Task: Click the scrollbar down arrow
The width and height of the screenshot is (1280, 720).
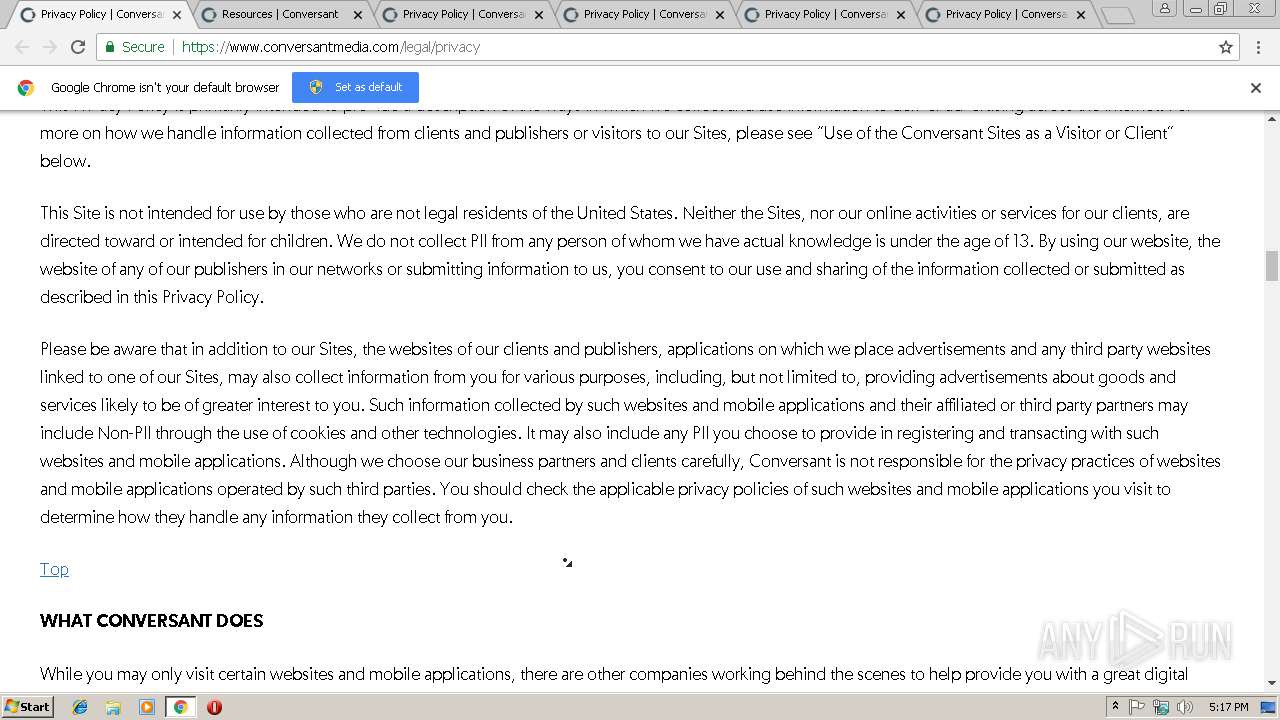Action: (x=1271, y=683)
